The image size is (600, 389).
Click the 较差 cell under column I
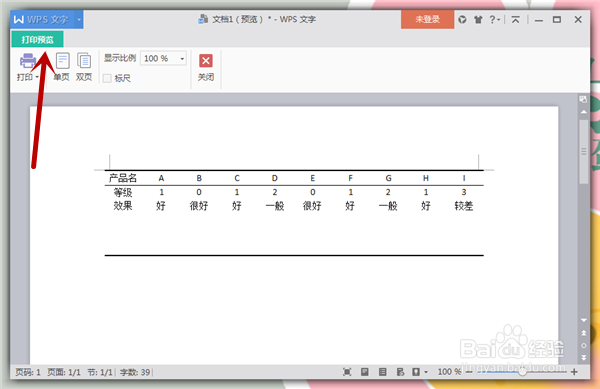pos(464,206)
